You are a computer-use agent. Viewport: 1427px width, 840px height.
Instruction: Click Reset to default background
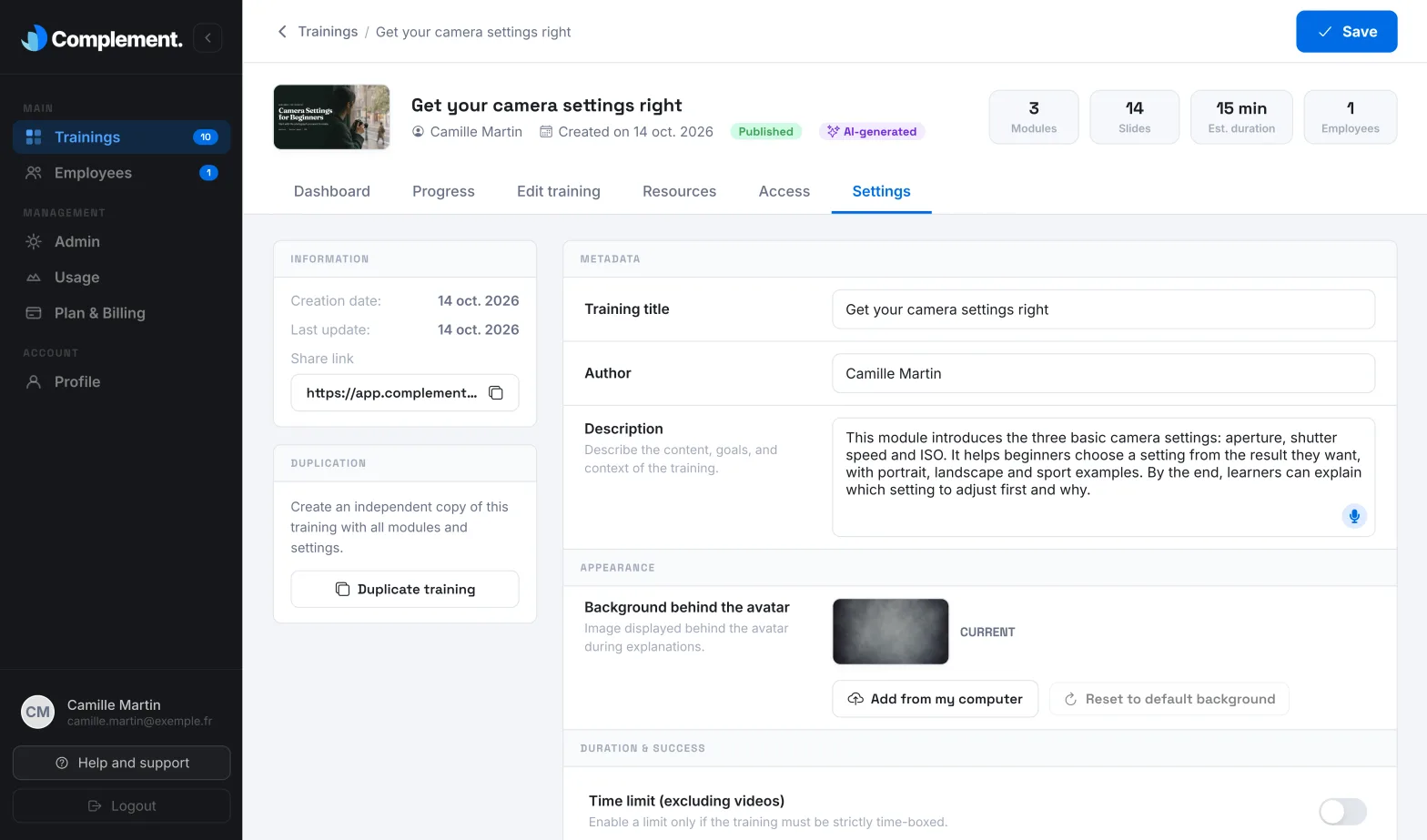click(1169, 699)
